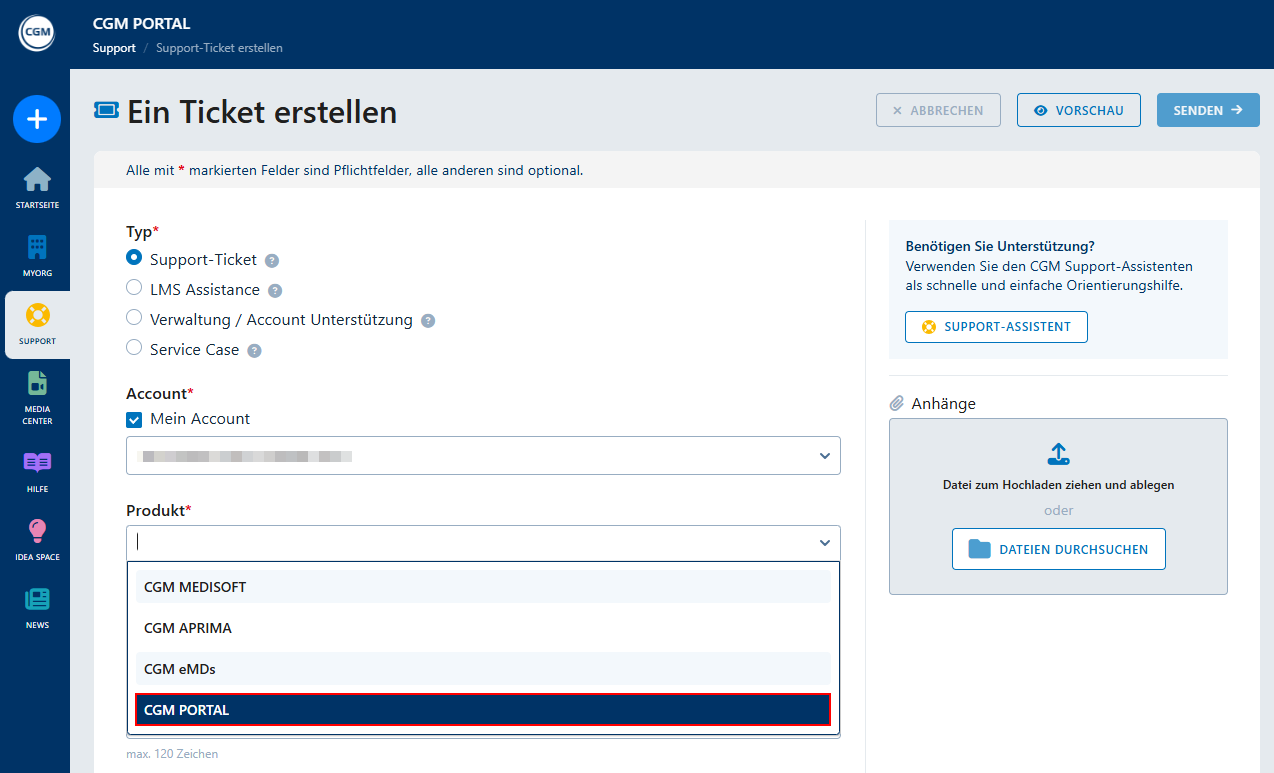Image resolution: width=1274 pixels, height=773 pixels.
Task: Select Service Case radio button
Action: (x=134, y=347)
